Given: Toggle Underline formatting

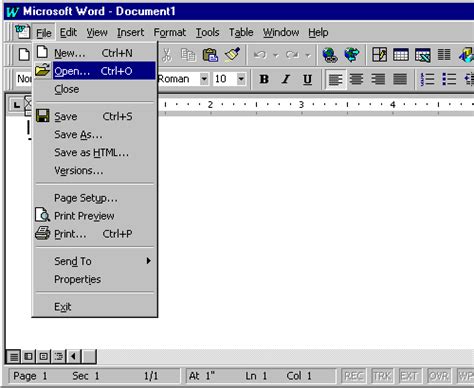Looking at the screenshot, I should (307, 79).
